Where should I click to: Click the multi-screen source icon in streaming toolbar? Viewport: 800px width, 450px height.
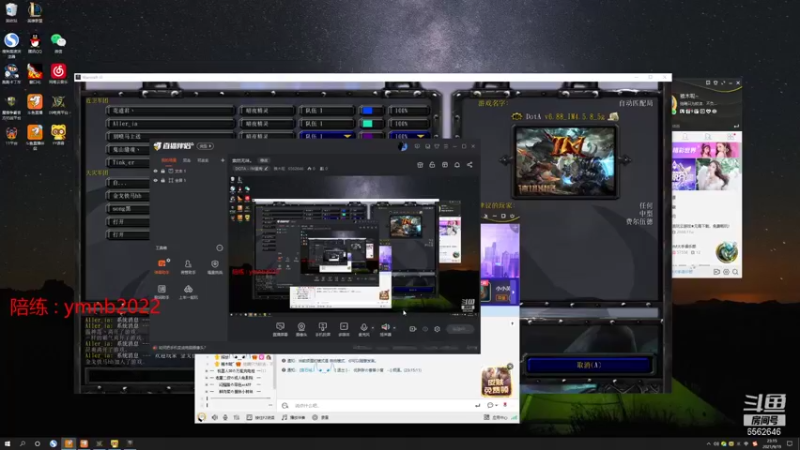pyautogui.click(x=322, y=327)
